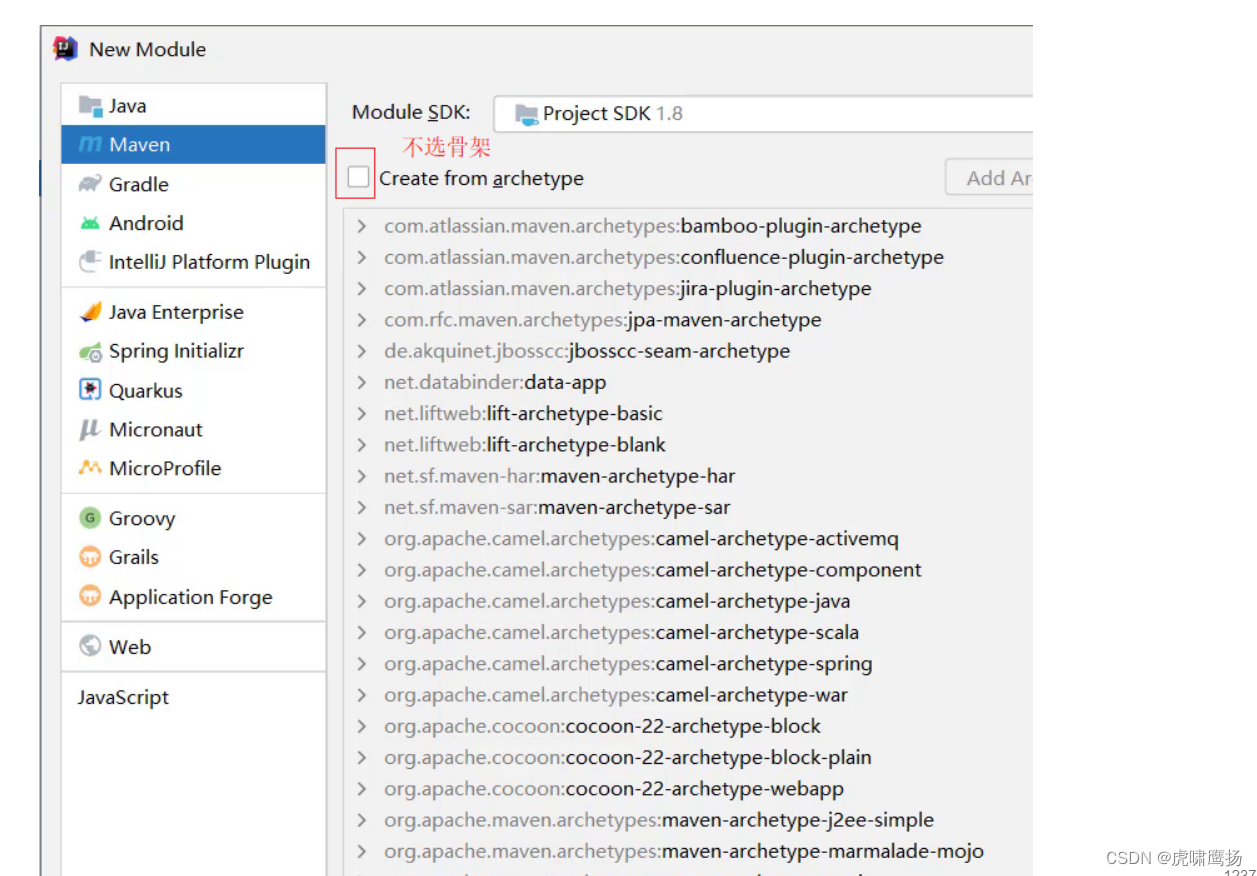The height and width of the screenshot is (876, 1257).
Task: Select Maven in the module list
Action: (194, 145)
